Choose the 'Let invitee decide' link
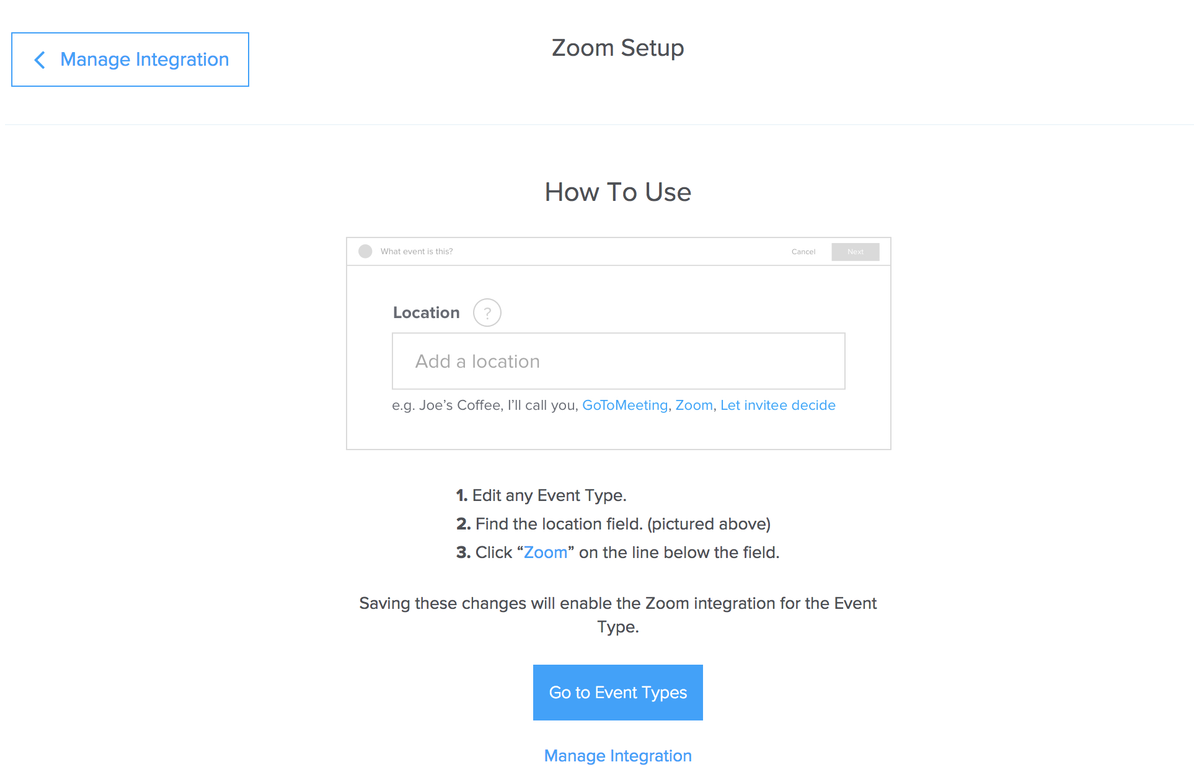 [778, 405]
